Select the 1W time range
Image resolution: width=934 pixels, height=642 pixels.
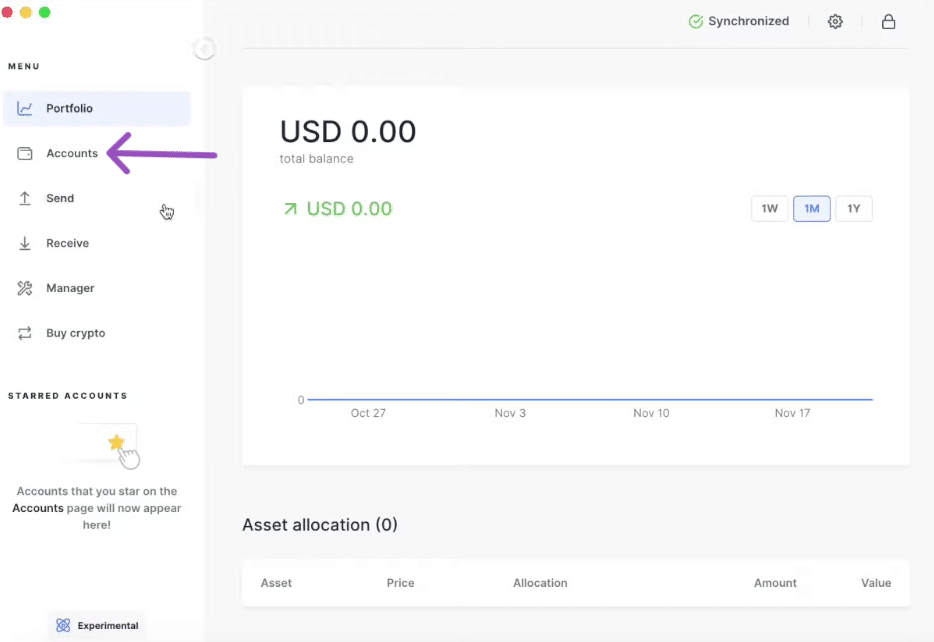point(769,209)
